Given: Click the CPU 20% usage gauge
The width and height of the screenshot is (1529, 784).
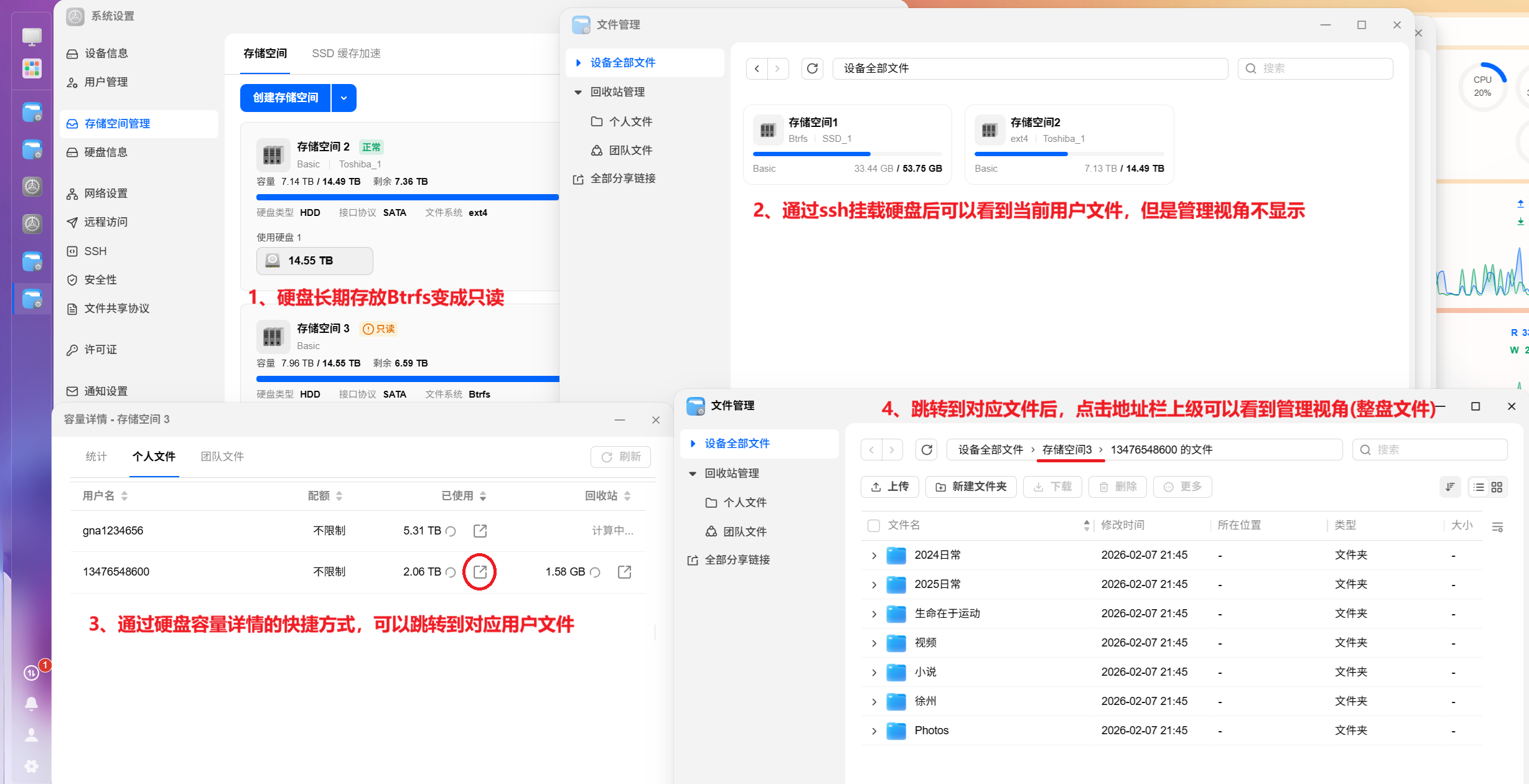Looking at the screenshot, I should coord(1482,86).
